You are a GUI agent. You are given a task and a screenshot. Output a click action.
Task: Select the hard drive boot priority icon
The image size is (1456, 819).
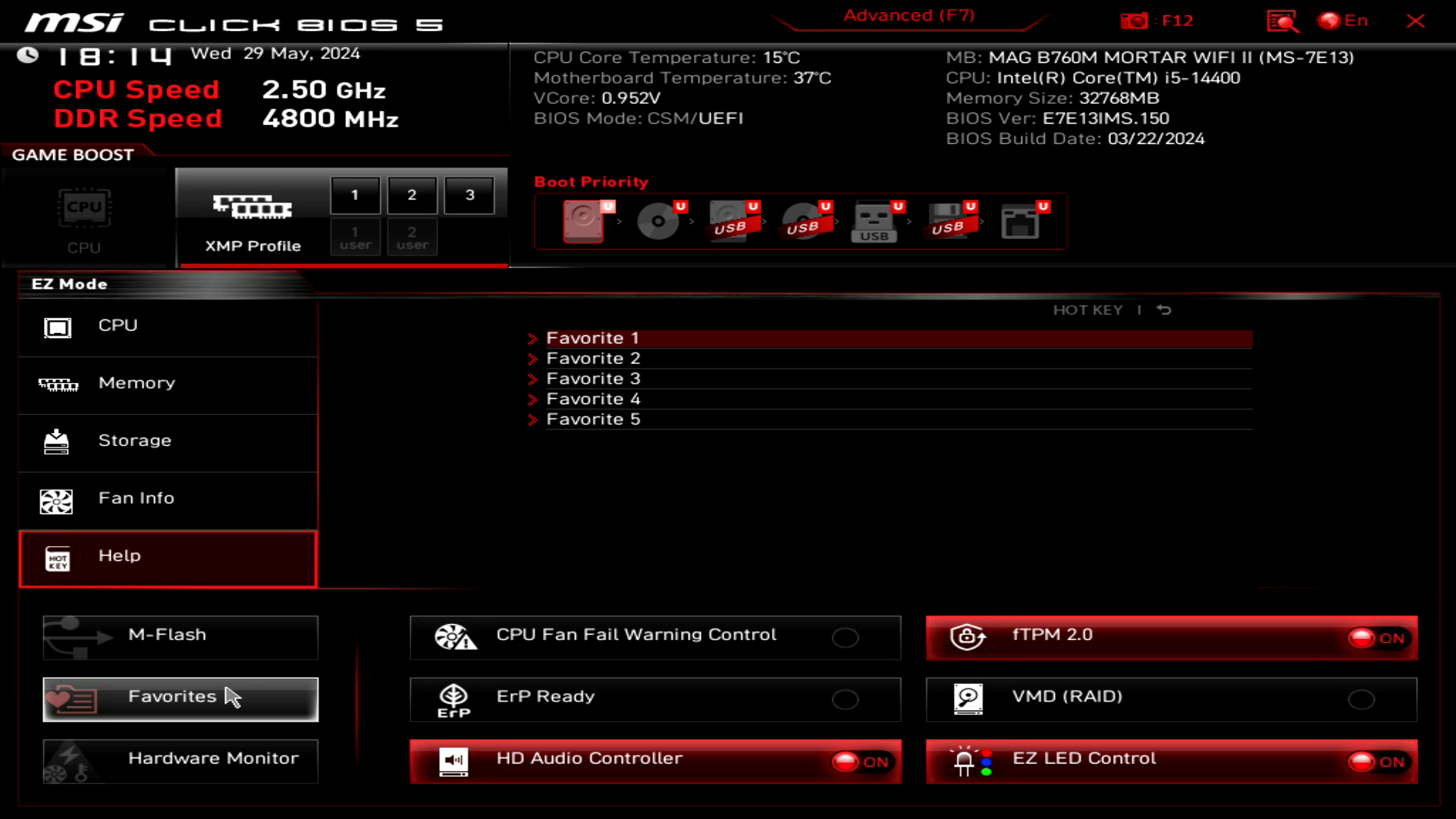pyautogui.click(x=583, y=221)
